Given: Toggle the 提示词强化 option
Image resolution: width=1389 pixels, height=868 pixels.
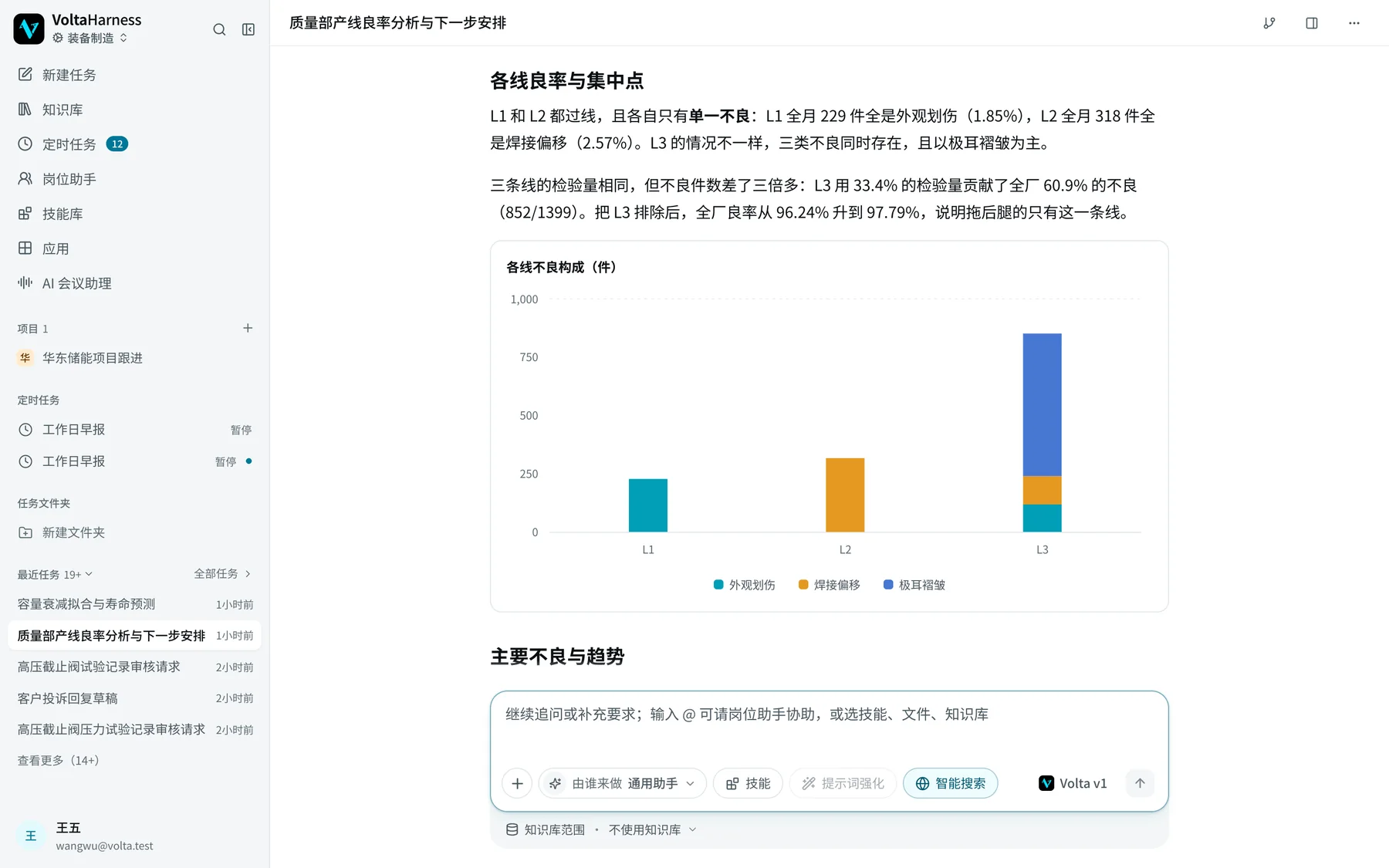Looking at the screenshot, I should (843, 783).
